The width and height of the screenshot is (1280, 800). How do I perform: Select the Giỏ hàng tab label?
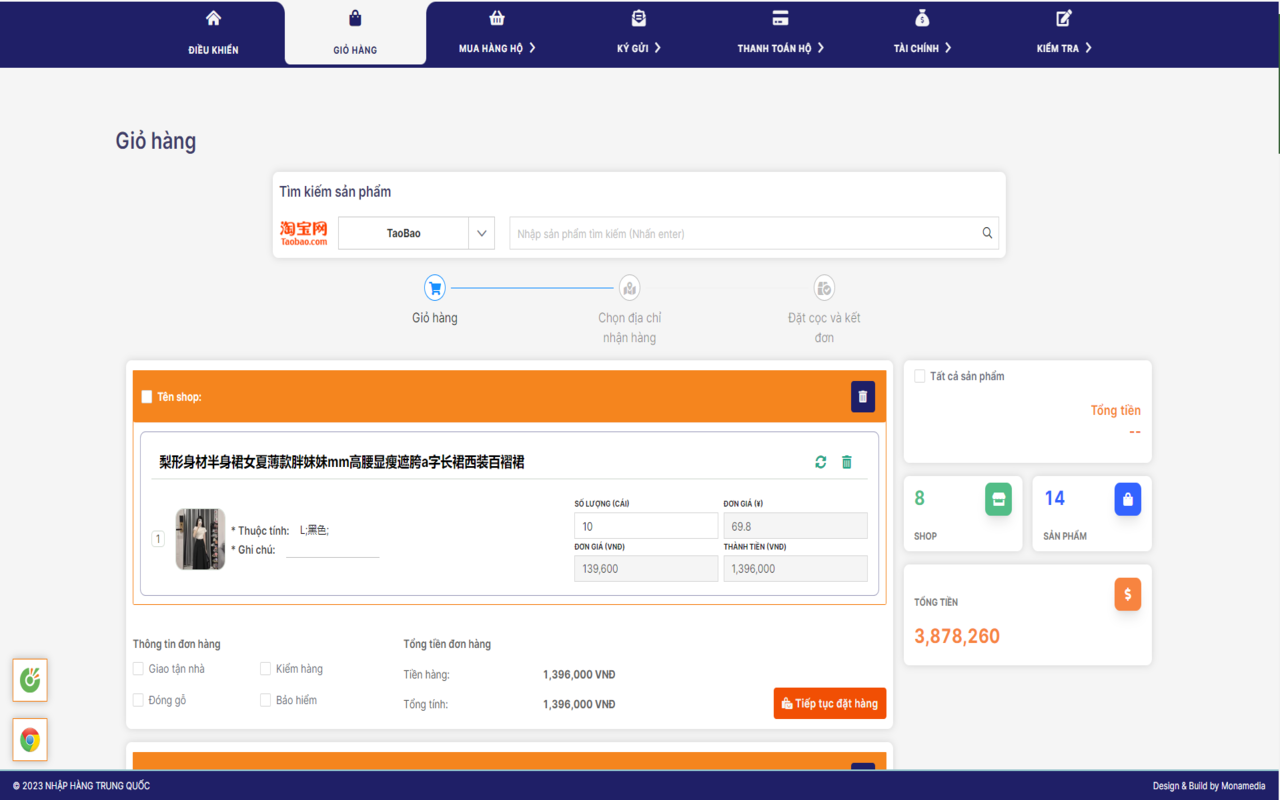coord(355,50)
